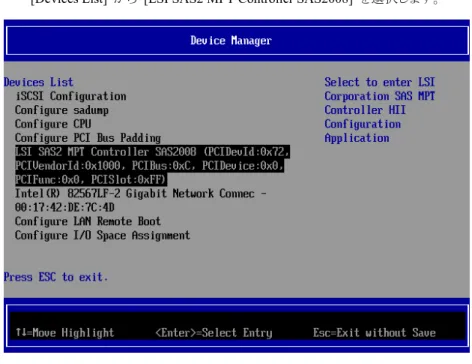Open Configure sadump entry

tap(62, 110)
